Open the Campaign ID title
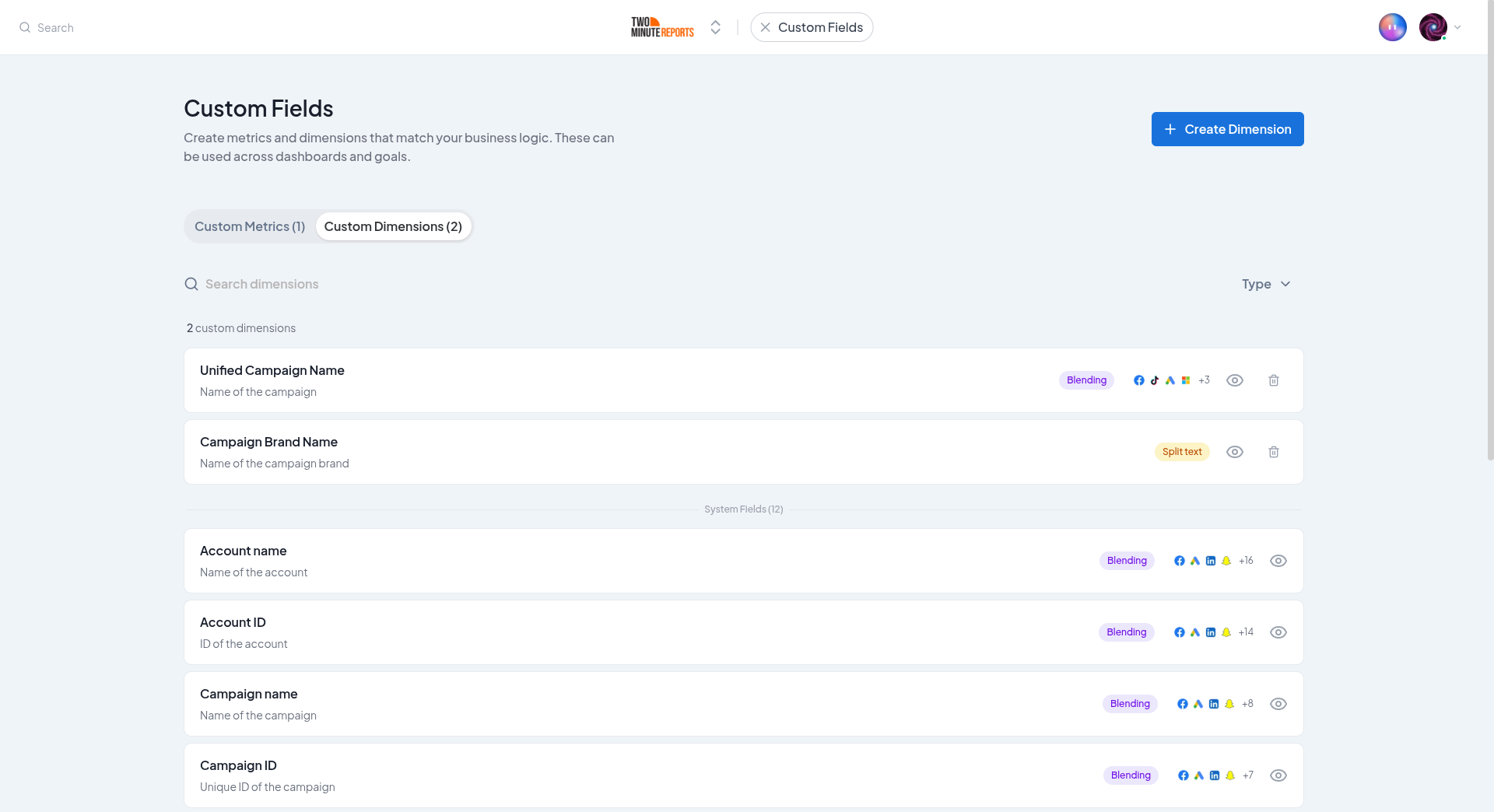The height and width of the screenshot is (812, 1494). pos(238,765)
